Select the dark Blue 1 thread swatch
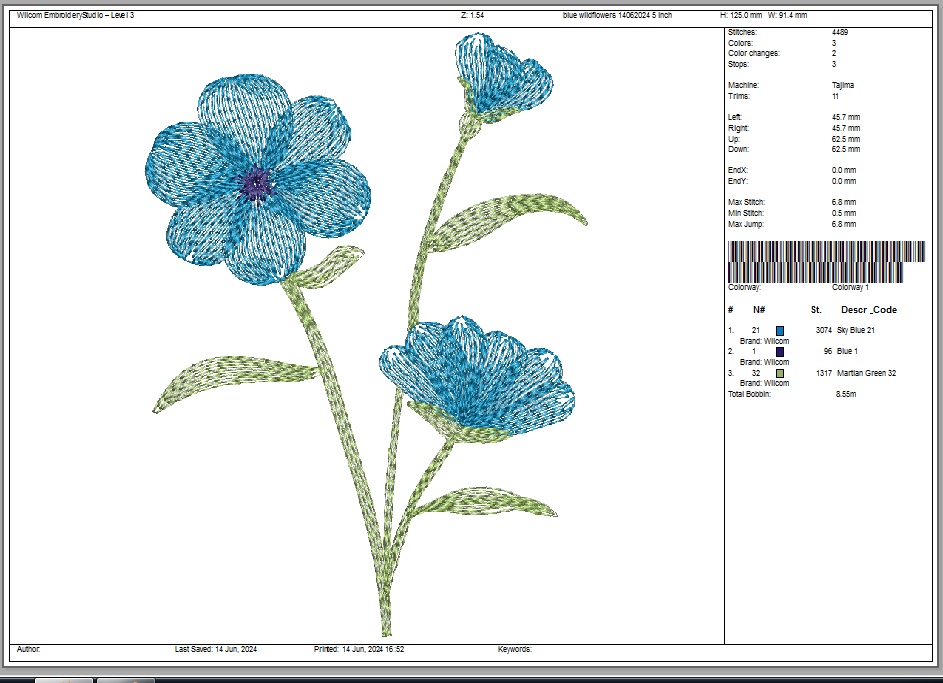 (x=780, y=352)
